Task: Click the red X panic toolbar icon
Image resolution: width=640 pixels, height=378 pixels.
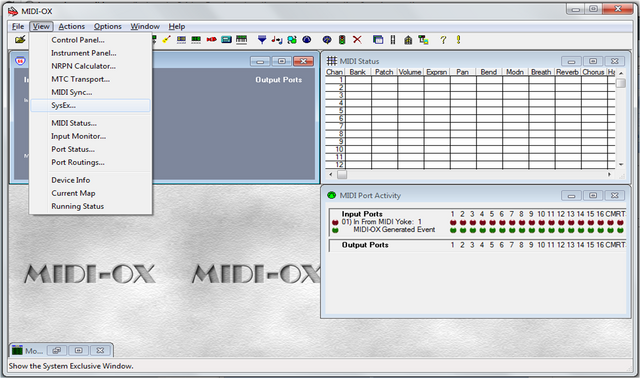Action: coord(357,40)
